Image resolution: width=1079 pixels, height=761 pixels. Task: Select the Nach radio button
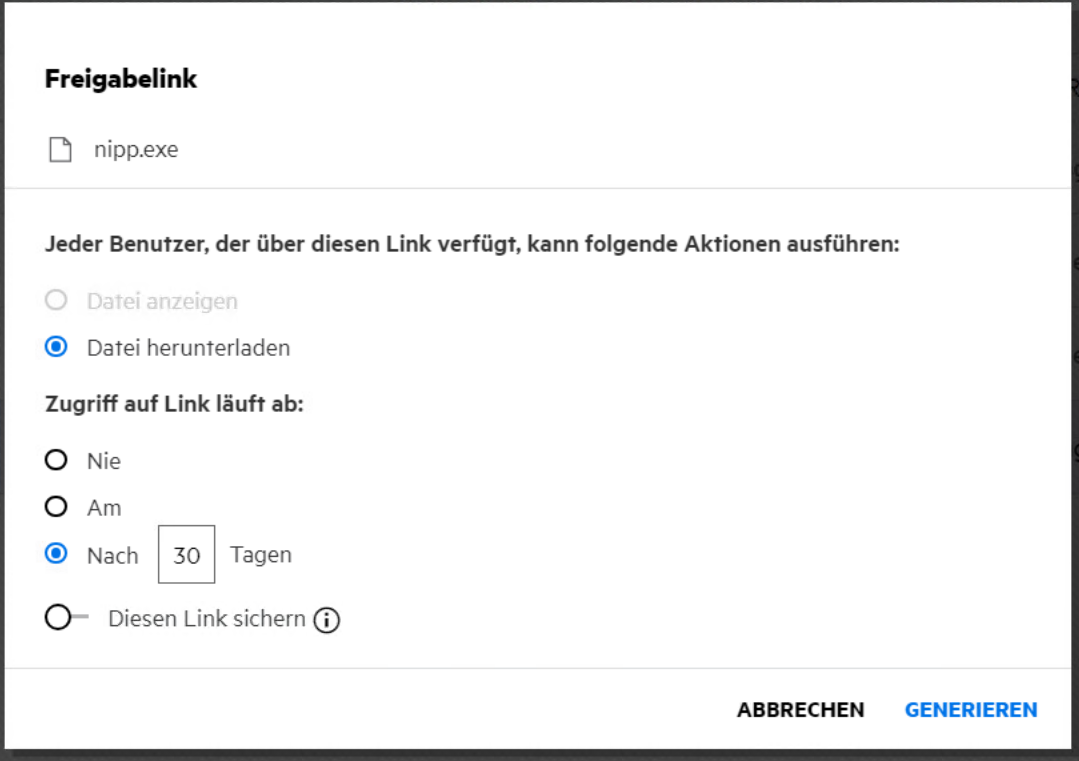[x=57, y=554]
